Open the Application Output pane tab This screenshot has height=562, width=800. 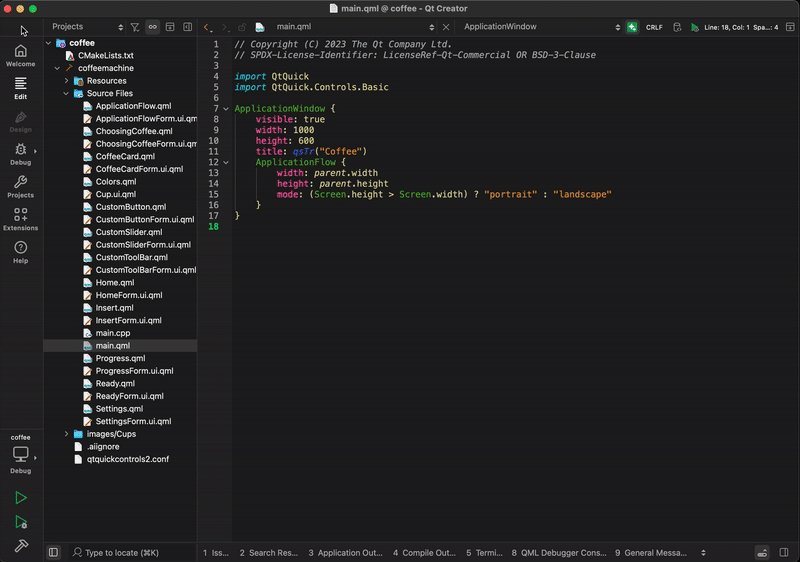click(345, 552)
